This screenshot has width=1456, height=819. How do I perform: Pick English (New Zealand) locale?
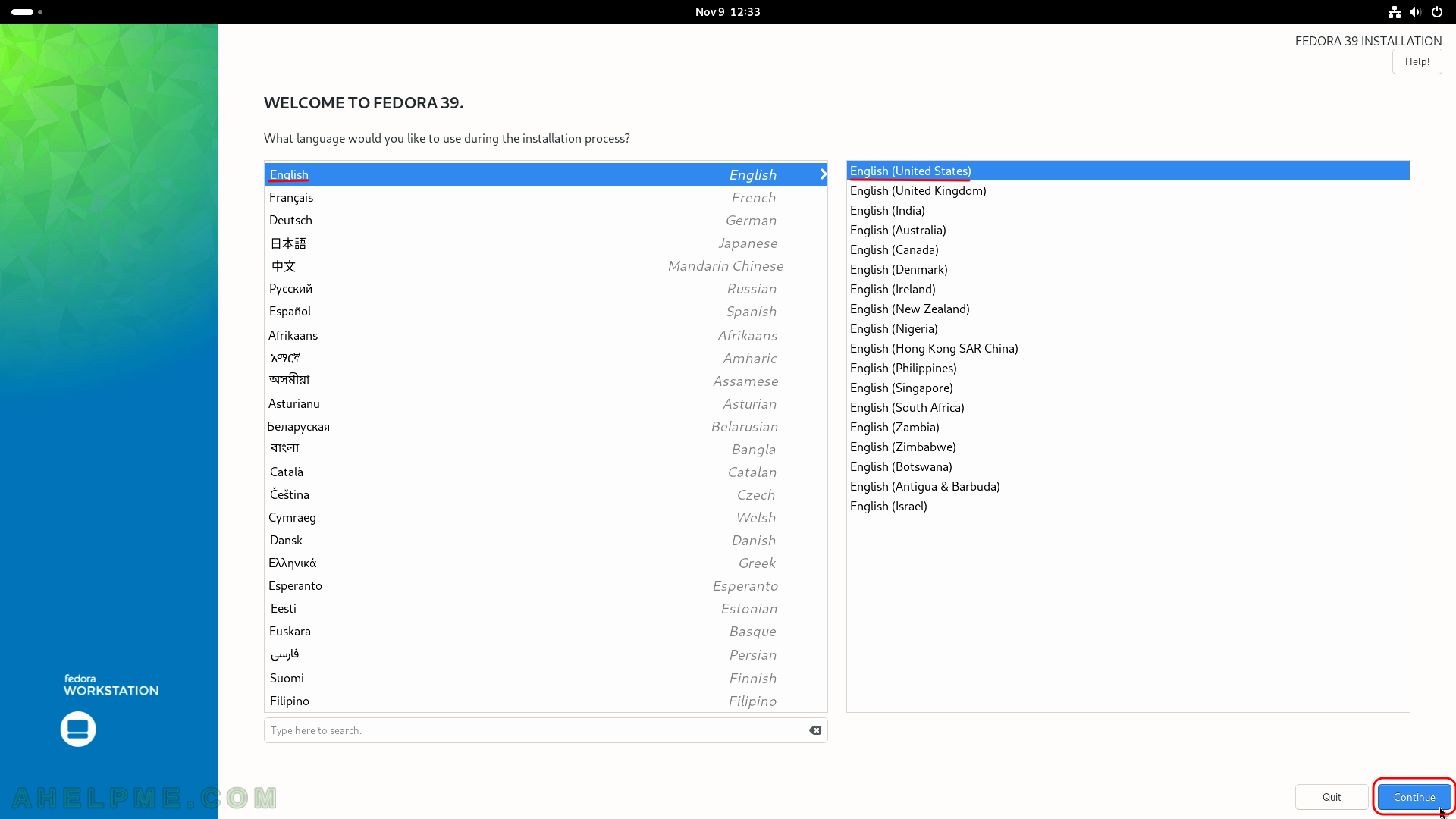pos(1128,309)
